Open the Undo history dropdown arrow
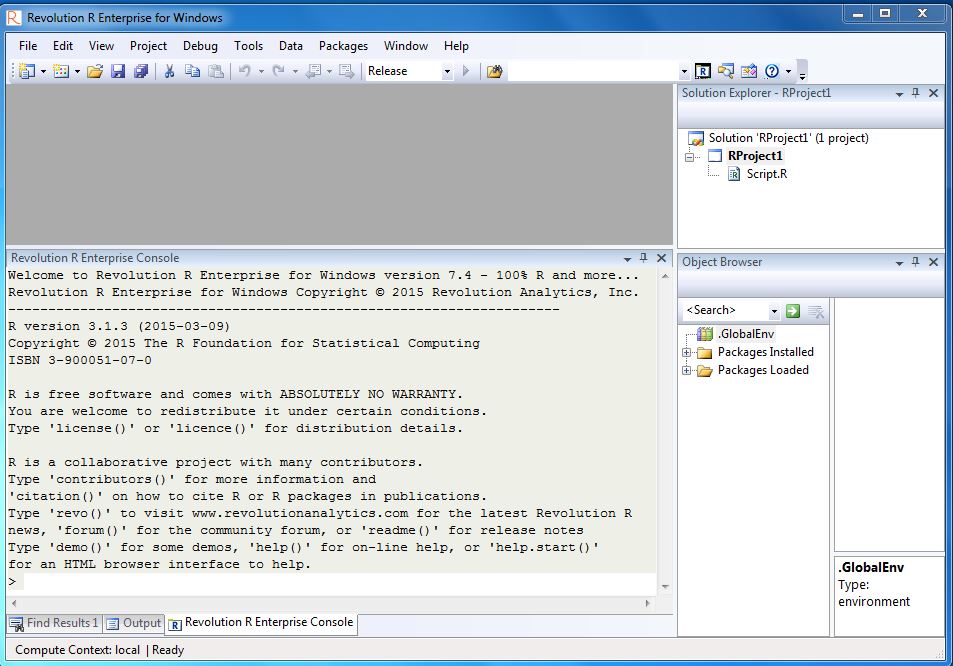The width and height of the screenshot is (953, 666). (261, 72)
